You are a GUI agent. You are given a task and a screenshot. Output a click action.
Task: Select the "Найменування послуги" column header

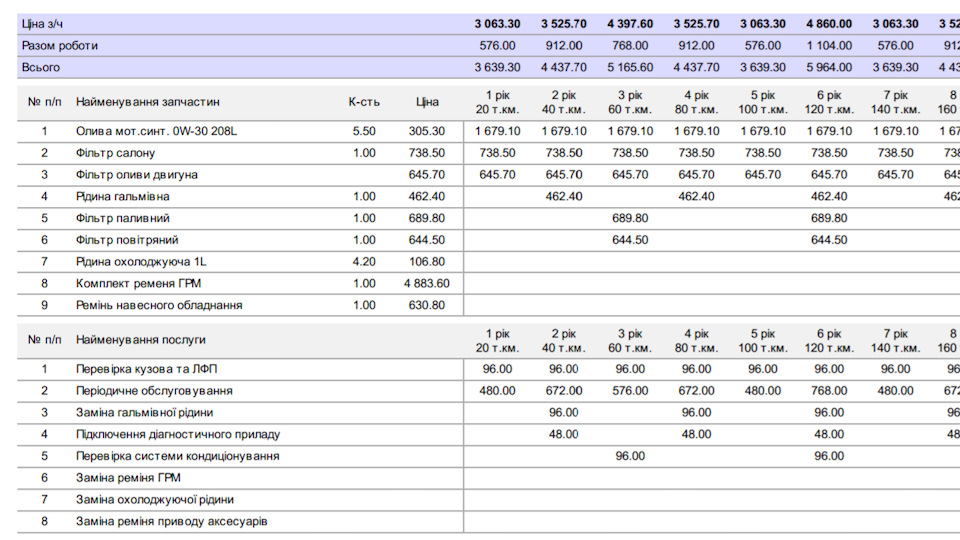[141, 340]
